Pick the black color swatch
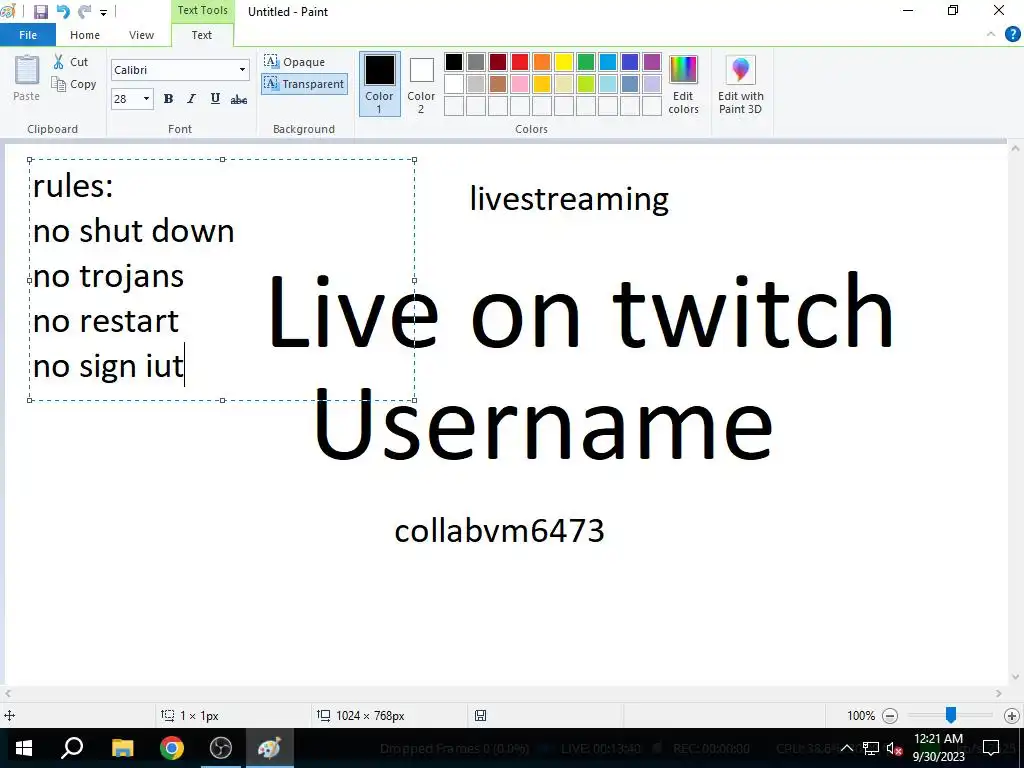The height and width of the screenshot is (768, 1024). [454, 62]
